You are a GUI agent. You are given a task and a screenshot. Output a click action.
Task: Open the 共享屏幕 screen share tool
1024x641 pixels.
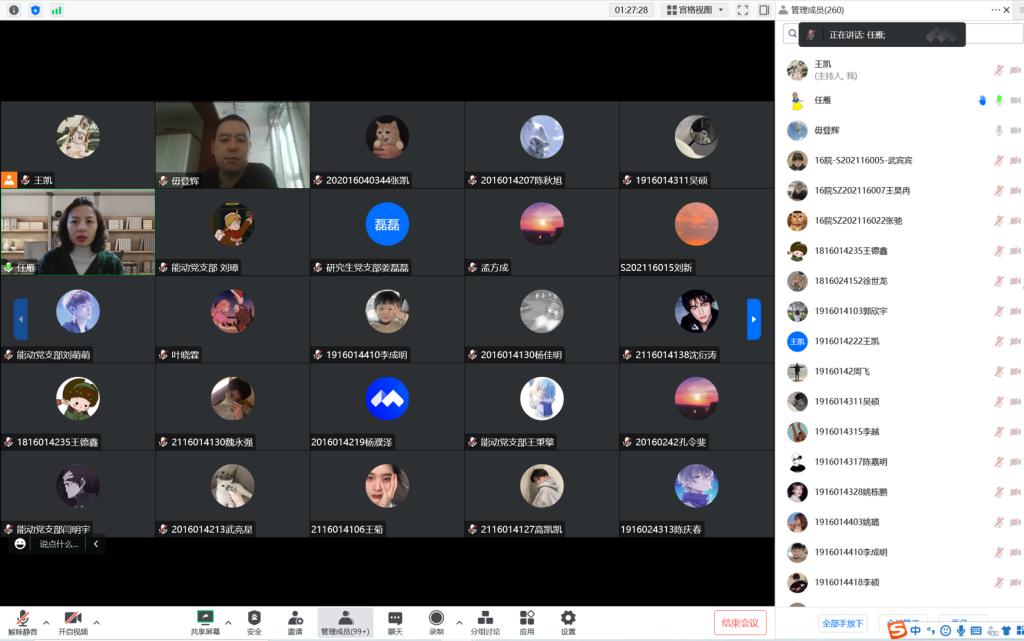click(205, 622)
